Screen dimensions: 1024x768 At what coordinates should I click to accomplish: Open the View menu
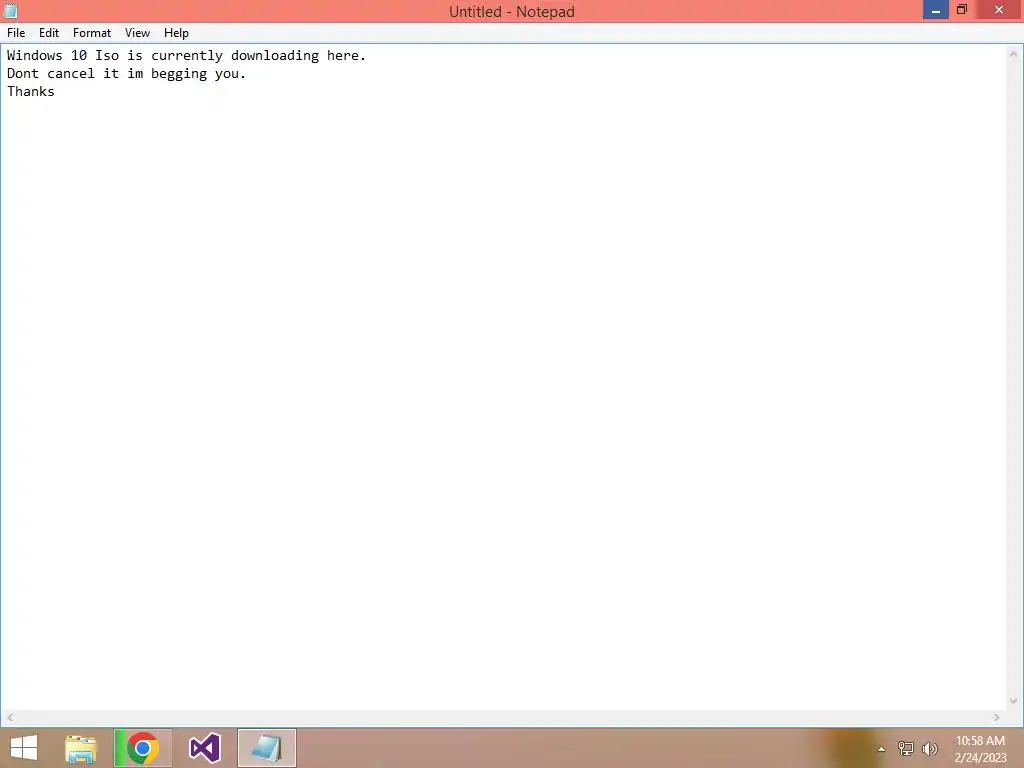pos(137,33)
